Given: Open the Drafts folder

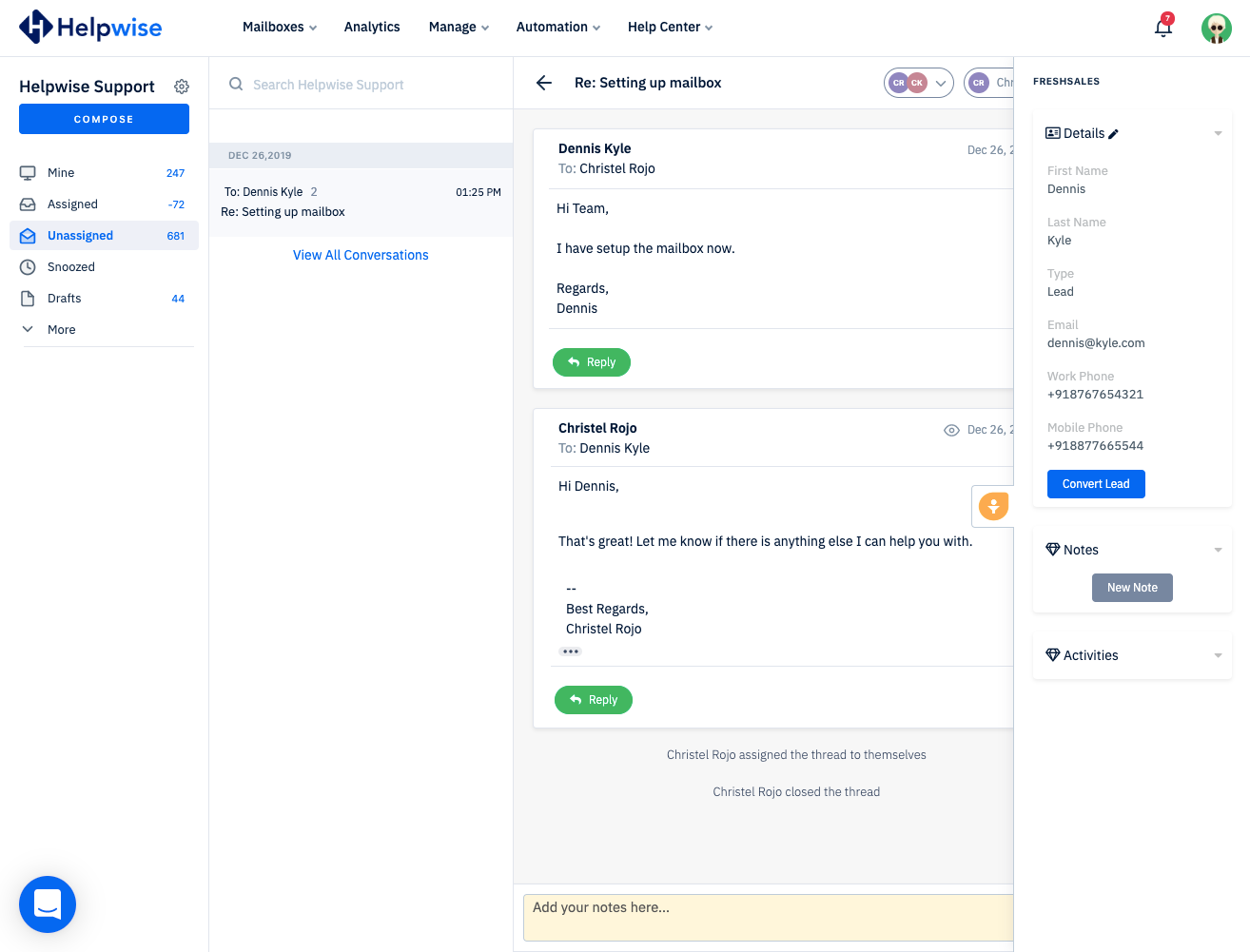Looking at the screenshot, I should (x=62, y=298).
